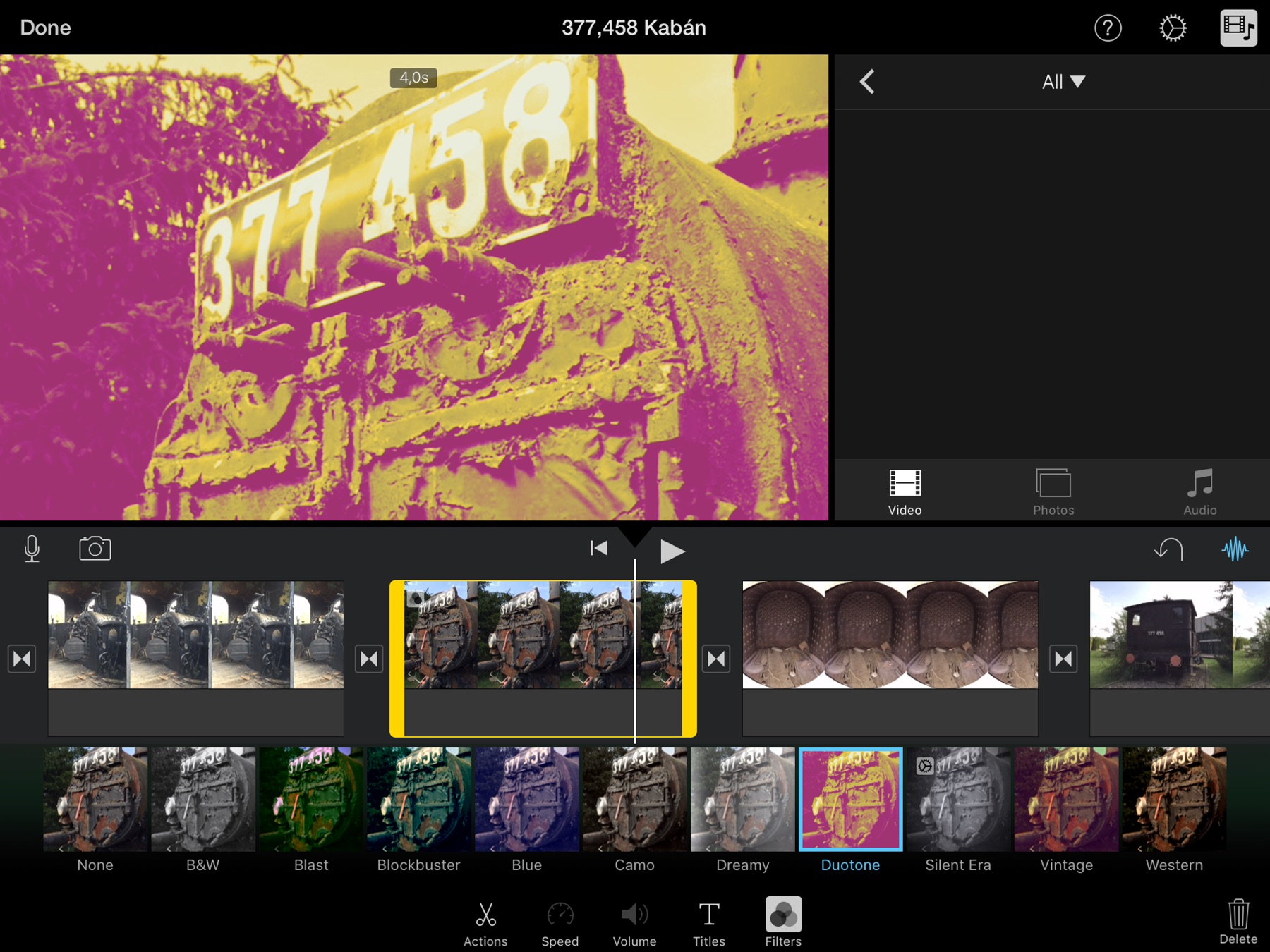Viewport: 1270px width, 952px height.
Task: Open the All media dropdown
Action: (1063, 82)
